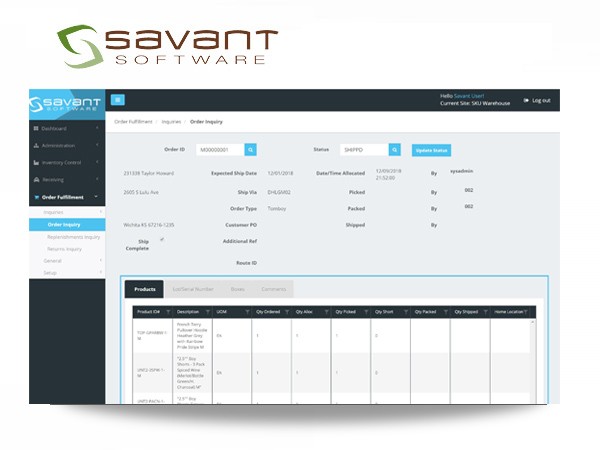Click the sysadmin allocated-by value
The height and width of the screenshot is (450, 600).
(x=461, y=171)
